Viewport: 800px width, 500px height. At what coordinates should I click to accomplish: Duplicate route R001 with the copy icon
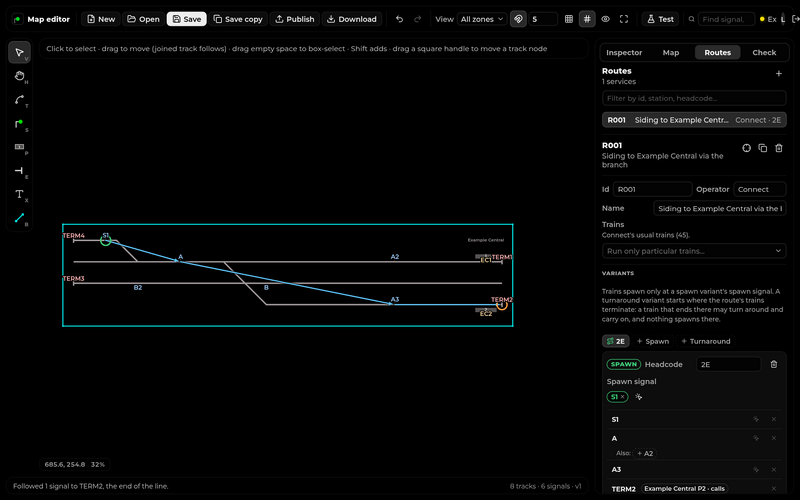click(x=763, y=148)
